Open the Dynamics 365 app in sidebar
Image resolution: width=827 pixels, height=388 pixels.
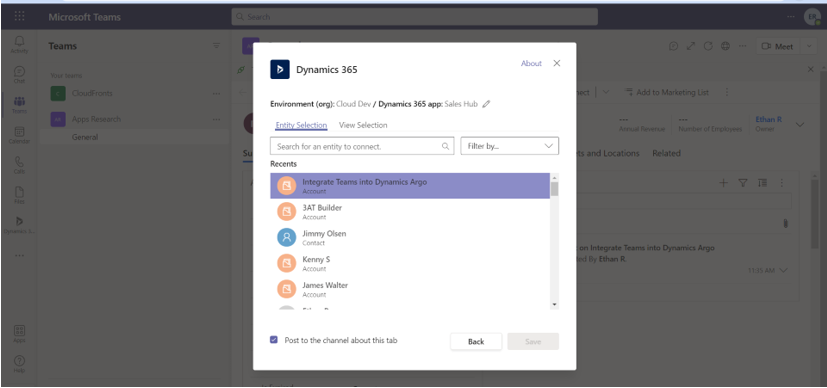pos(20,225)
